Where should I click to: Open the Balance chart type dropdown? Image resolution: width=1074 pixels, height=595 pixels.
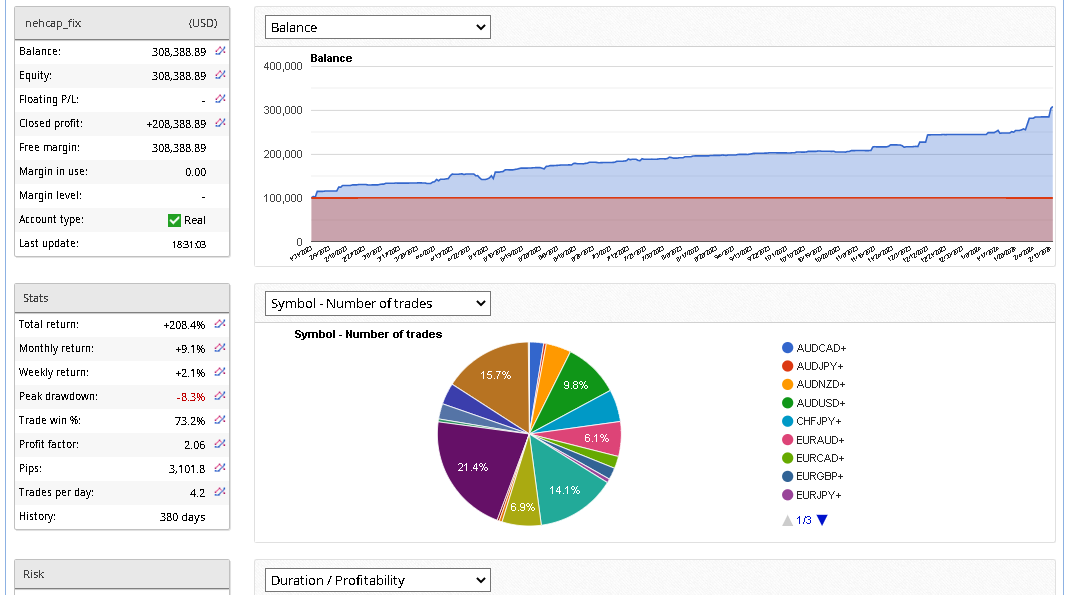pyautogui.click(x=378, y=27)
